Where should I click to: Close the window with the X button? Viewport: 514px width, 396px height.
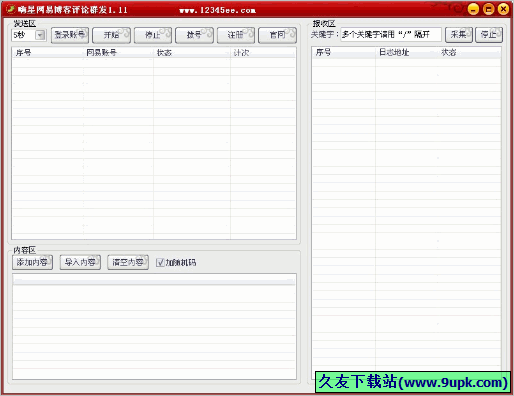[504, 9]
